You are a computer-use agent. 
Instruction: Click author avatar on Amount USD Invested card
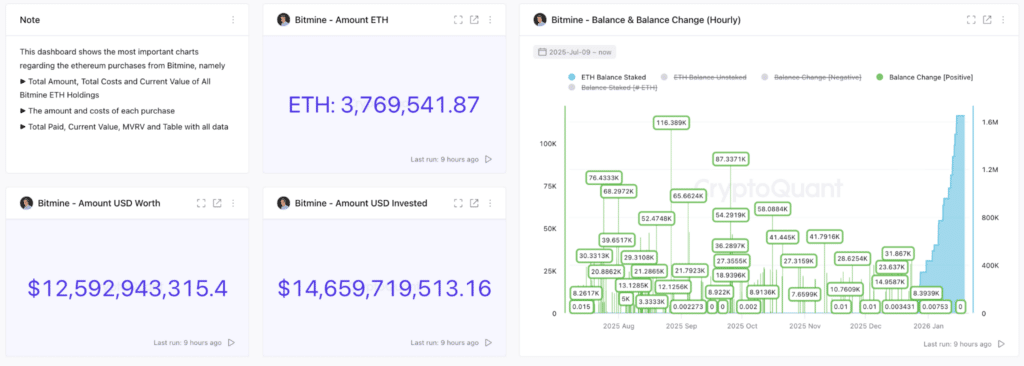point(283,203)
